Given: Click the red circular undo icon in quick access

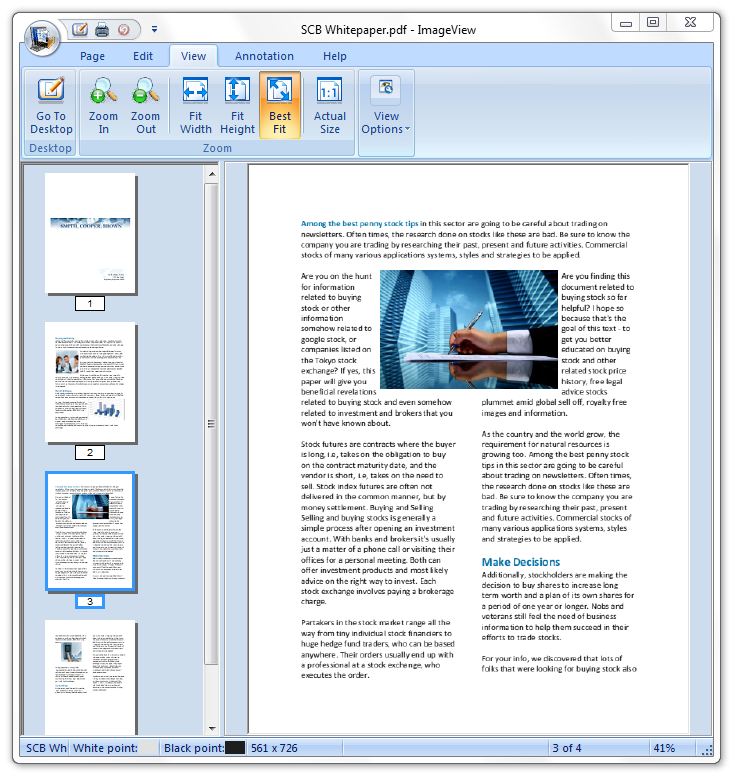Looking at the screenshot, I should (124, 30).
